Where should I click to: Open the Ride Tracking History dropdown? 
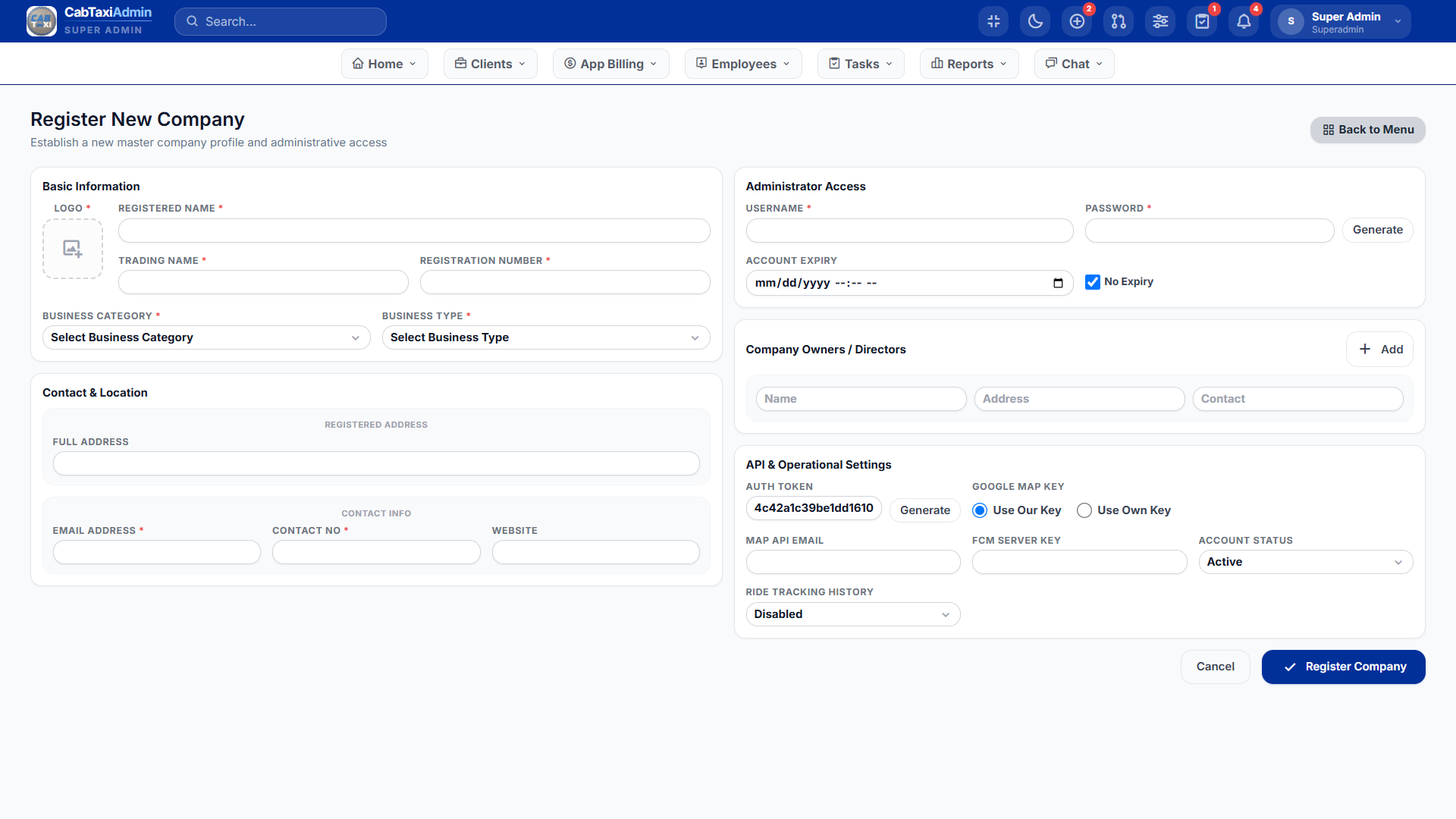click(x=853, y=614)
